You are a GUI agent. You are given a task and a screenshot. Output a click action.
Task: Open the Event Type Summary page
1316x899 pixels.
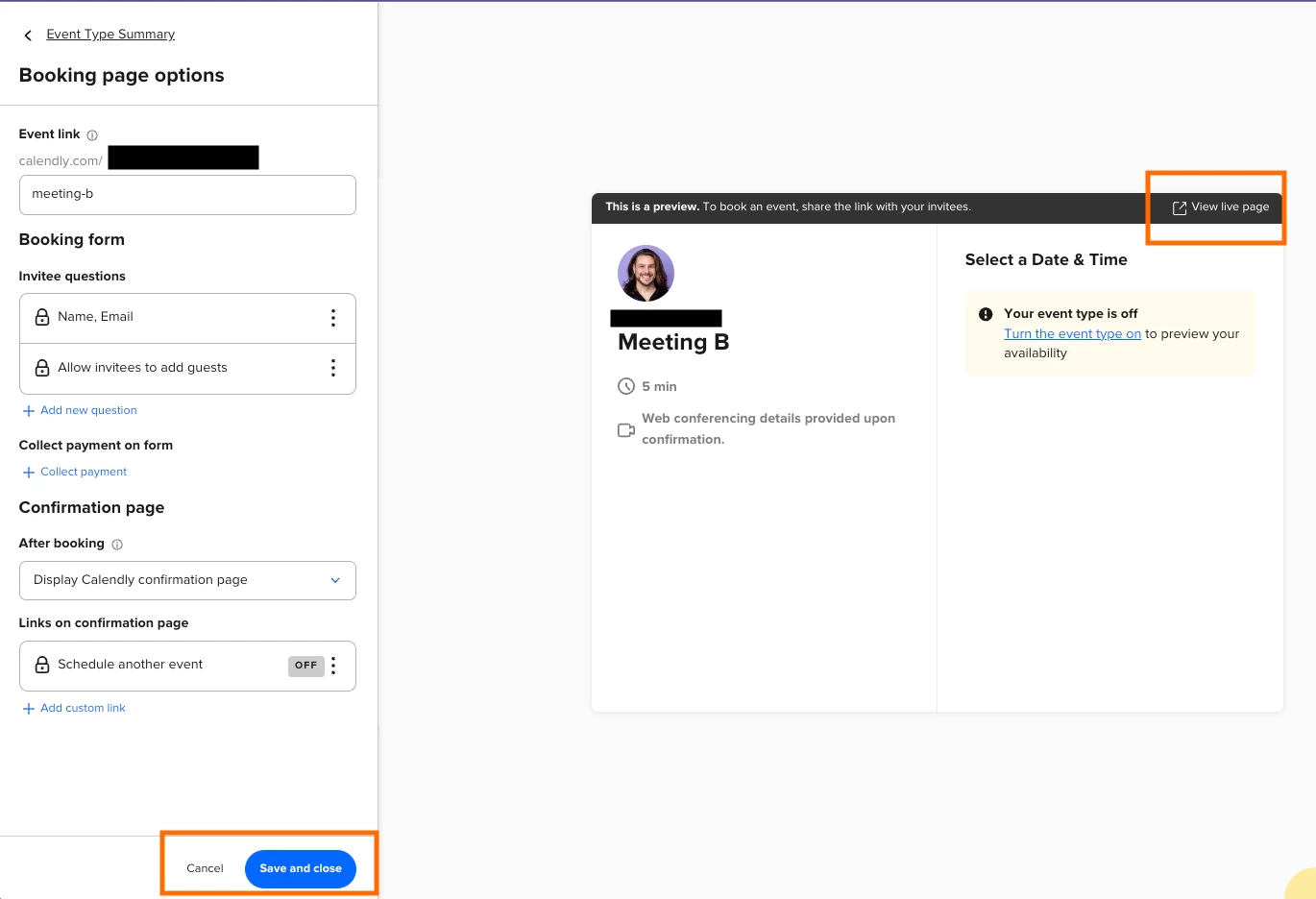tap(110, 34)
